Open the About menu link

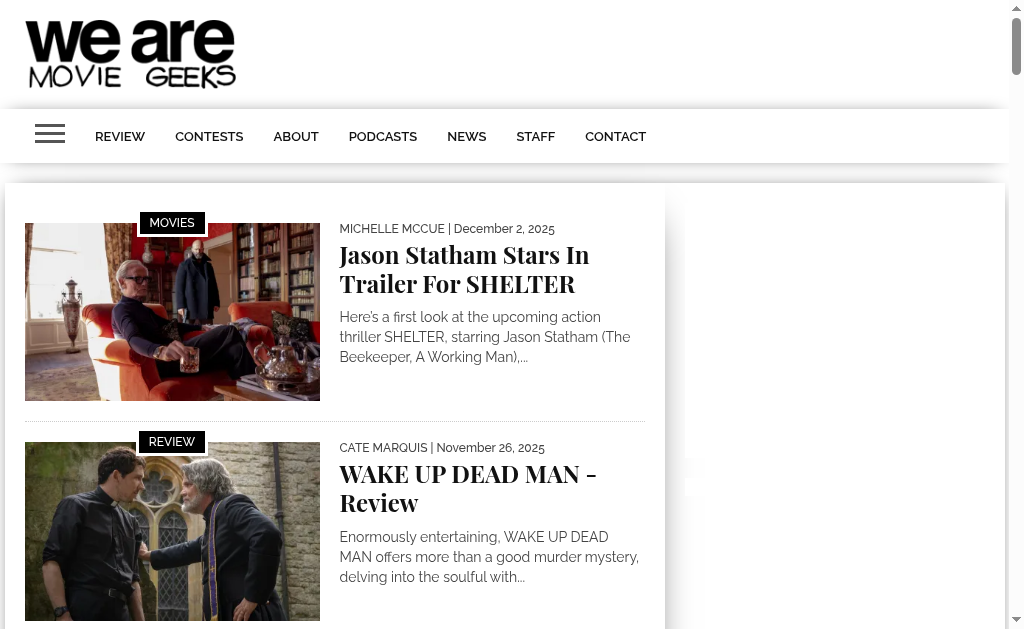[x=296, y=137]
